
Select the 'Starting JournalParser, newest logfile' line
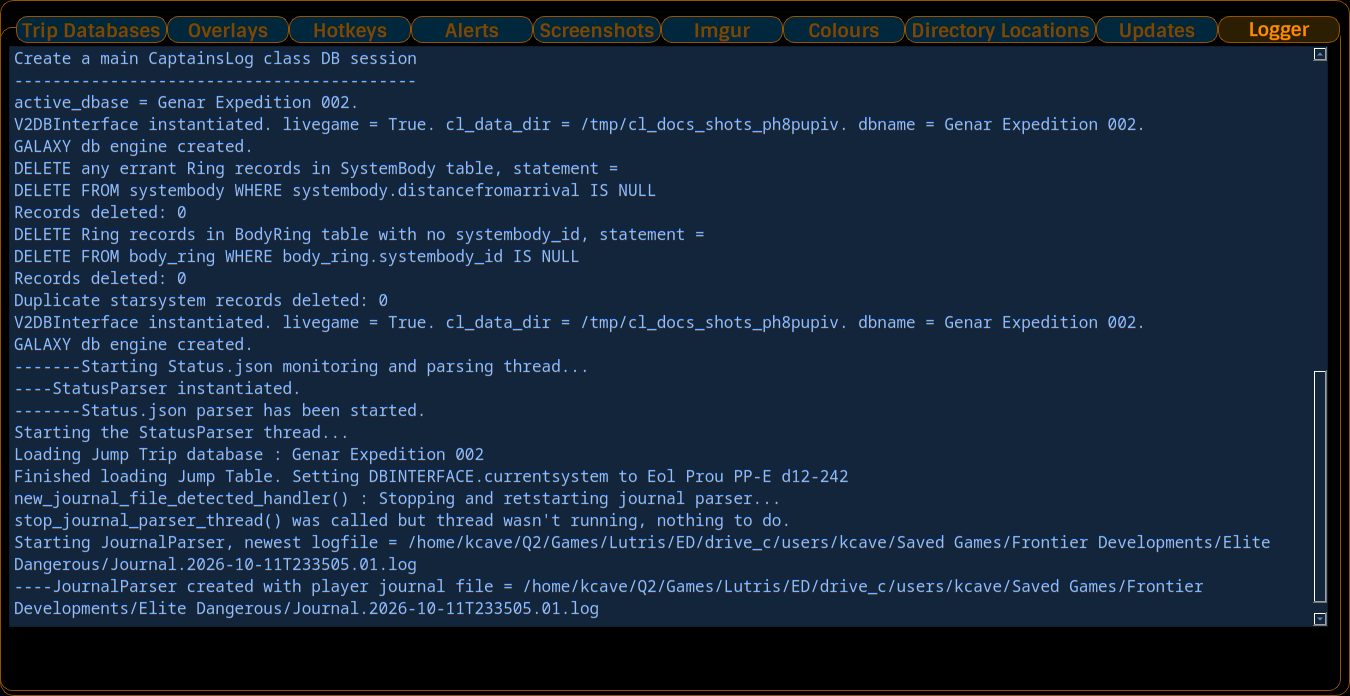[x=642, y=553]
